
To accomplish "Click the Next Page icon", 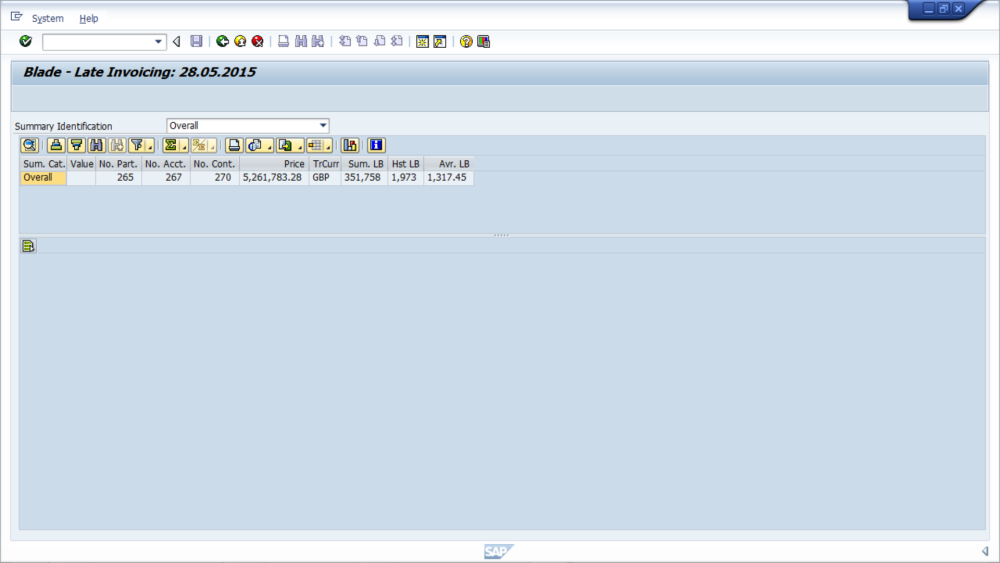I will [x=379, y=41].
